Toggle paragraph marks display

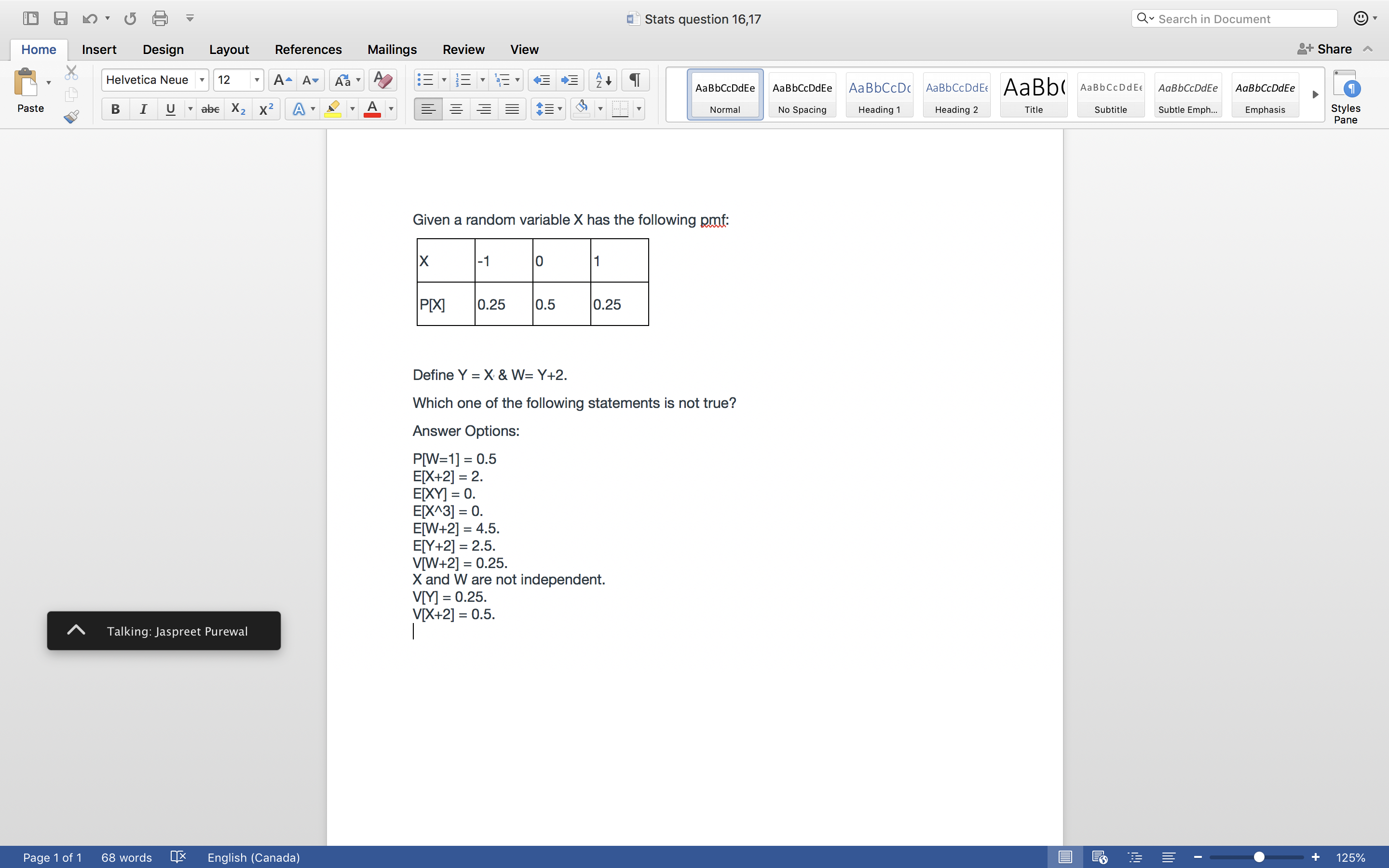tap(634, 80)
